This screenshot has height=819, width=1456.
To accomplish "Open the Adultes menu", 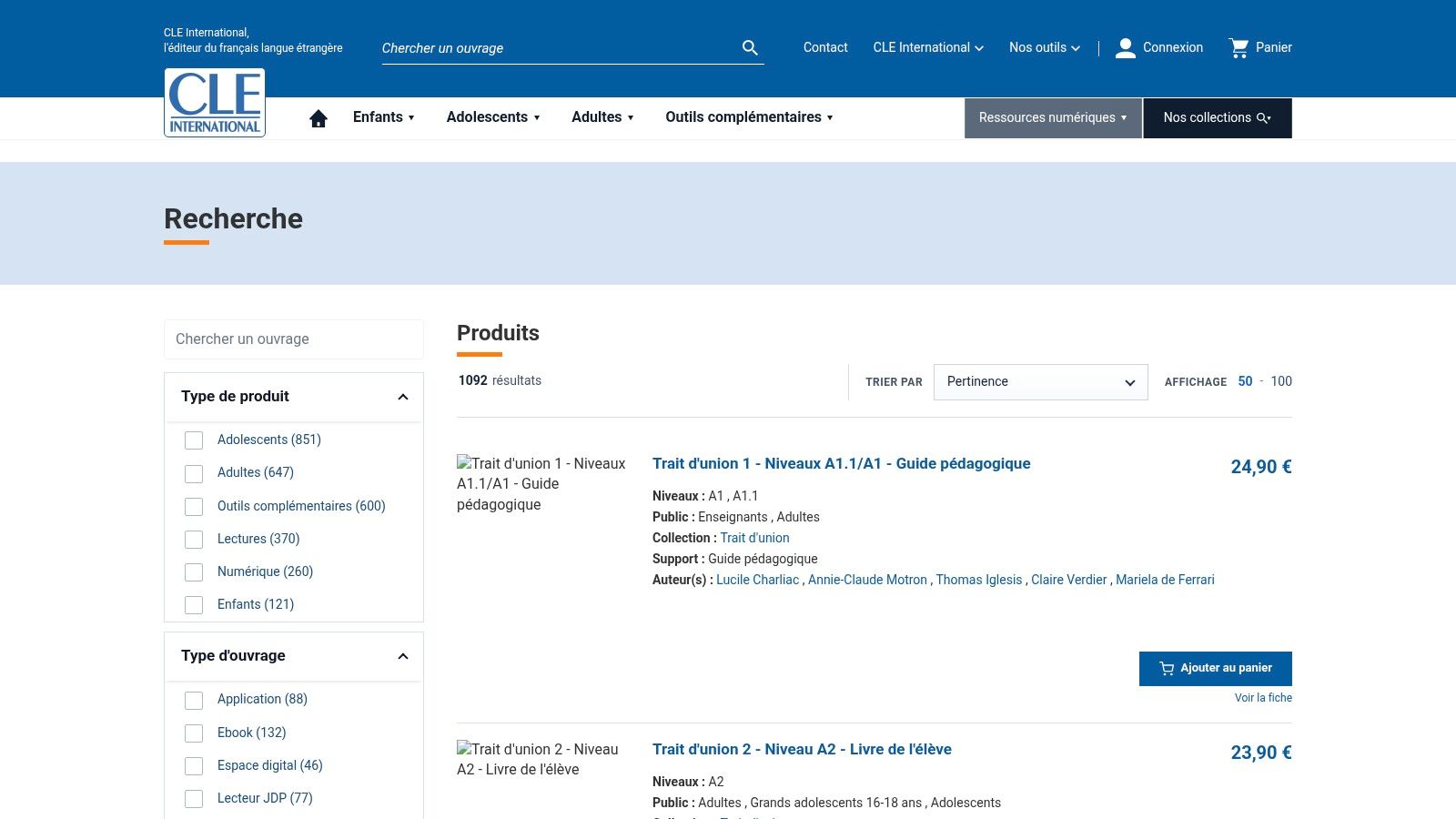I will click(602, 117).
